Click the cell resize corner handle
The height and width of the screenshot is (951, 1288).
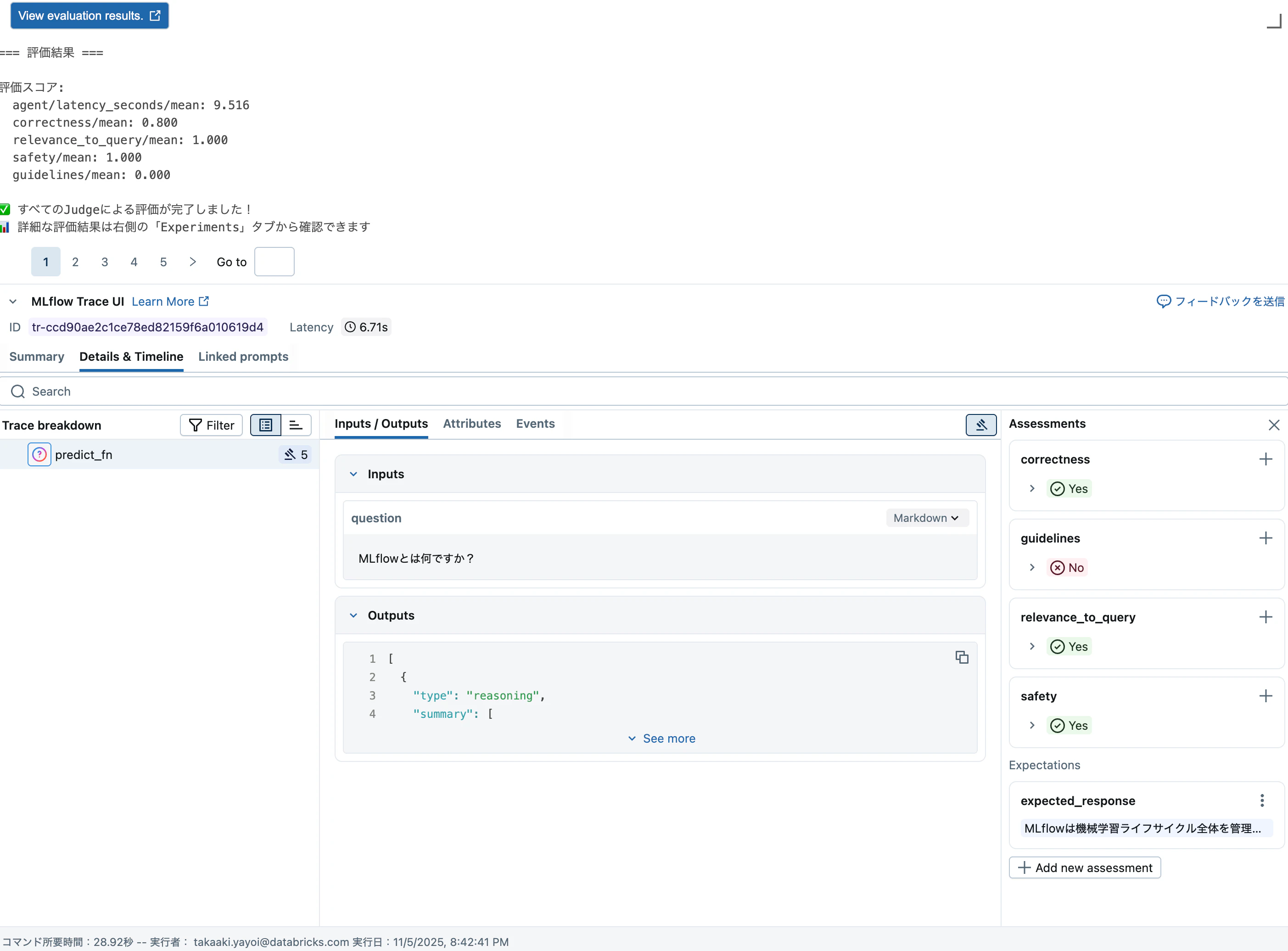[x=1274, y=21]
